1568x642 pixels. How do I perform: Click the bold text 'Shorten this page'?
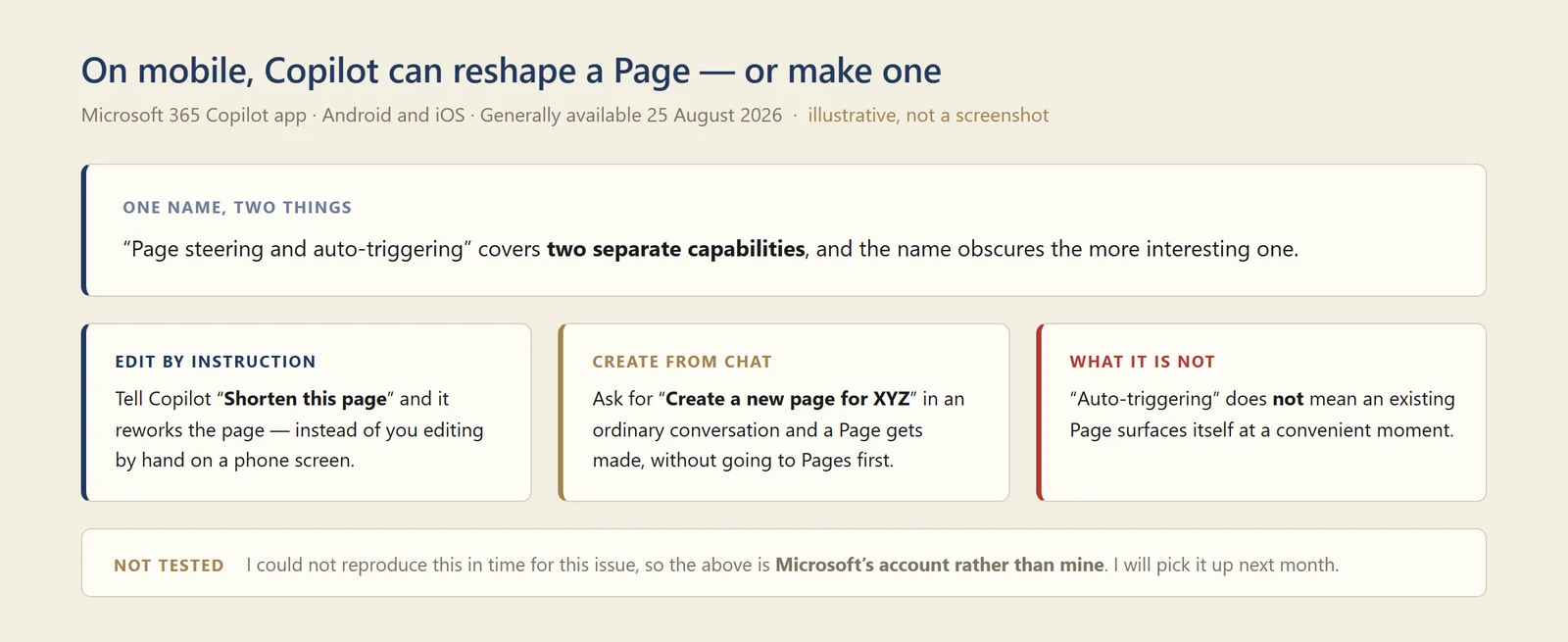click(306, 399)
